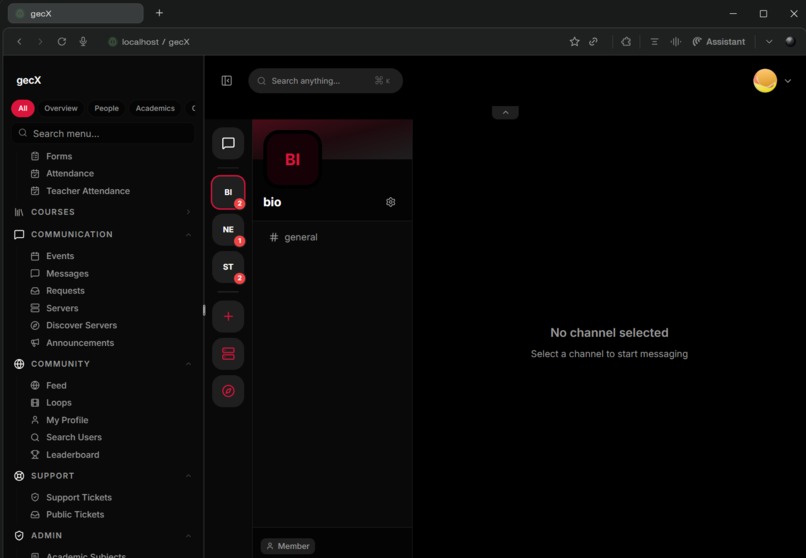
Task: Click the Search menu field
Action: tap(103, 134)
